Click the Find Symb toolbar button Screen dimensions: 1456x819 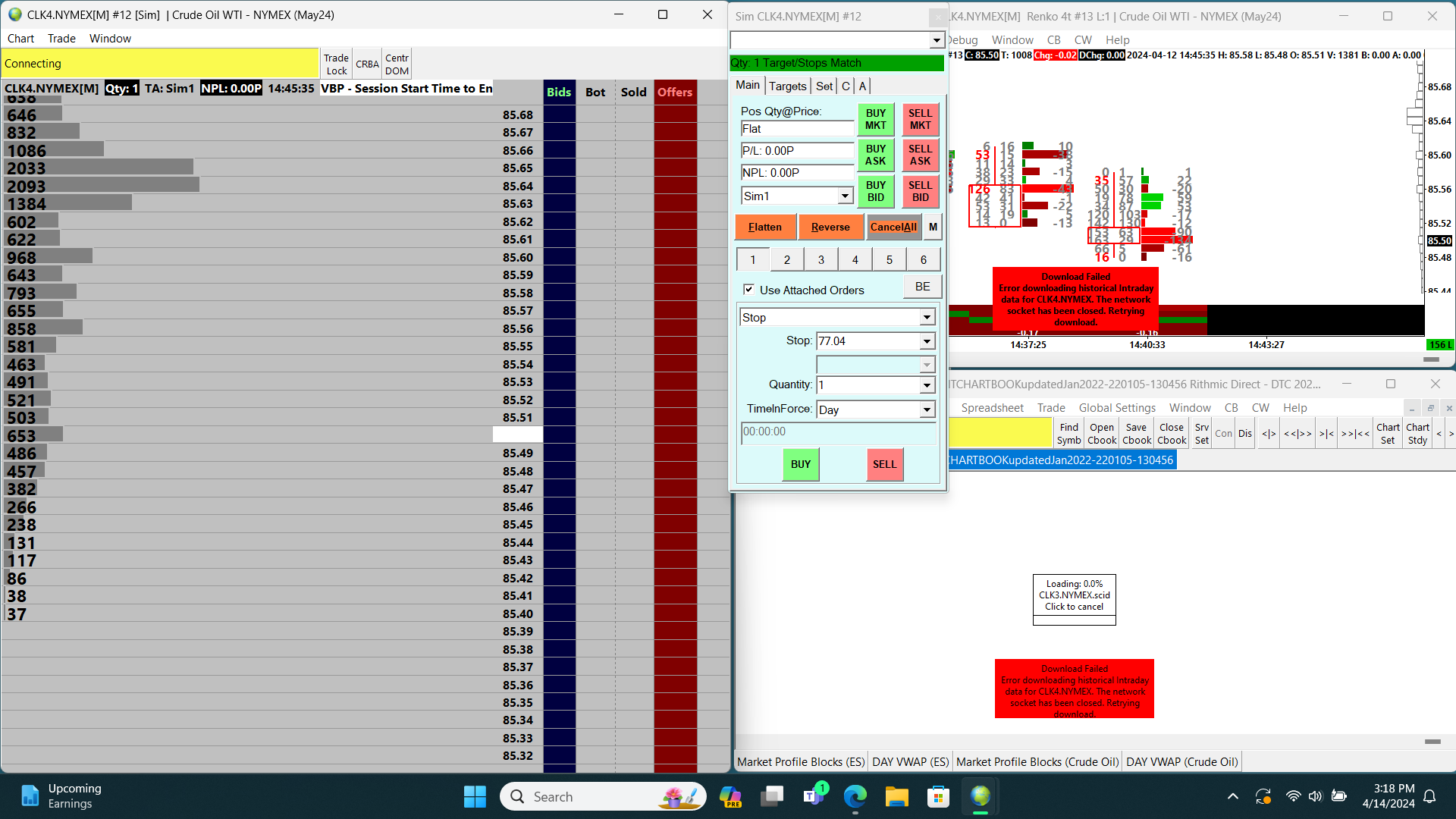(1068, 434)
